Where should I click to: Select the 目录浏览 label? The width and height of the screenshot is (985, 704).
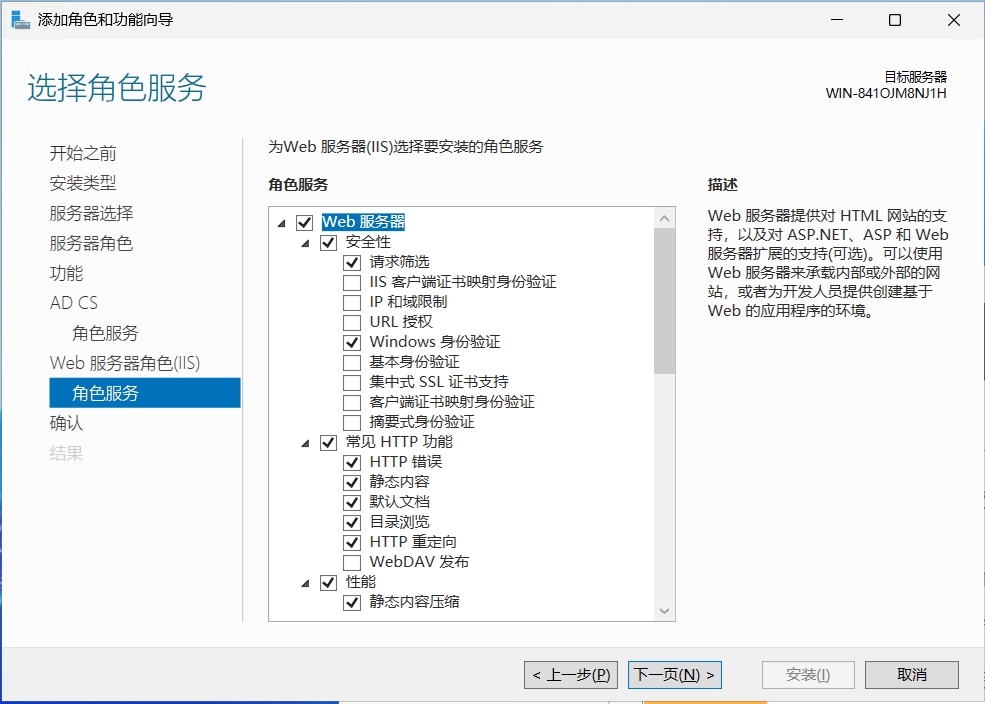pyautogui.click(x=400, y=522)
